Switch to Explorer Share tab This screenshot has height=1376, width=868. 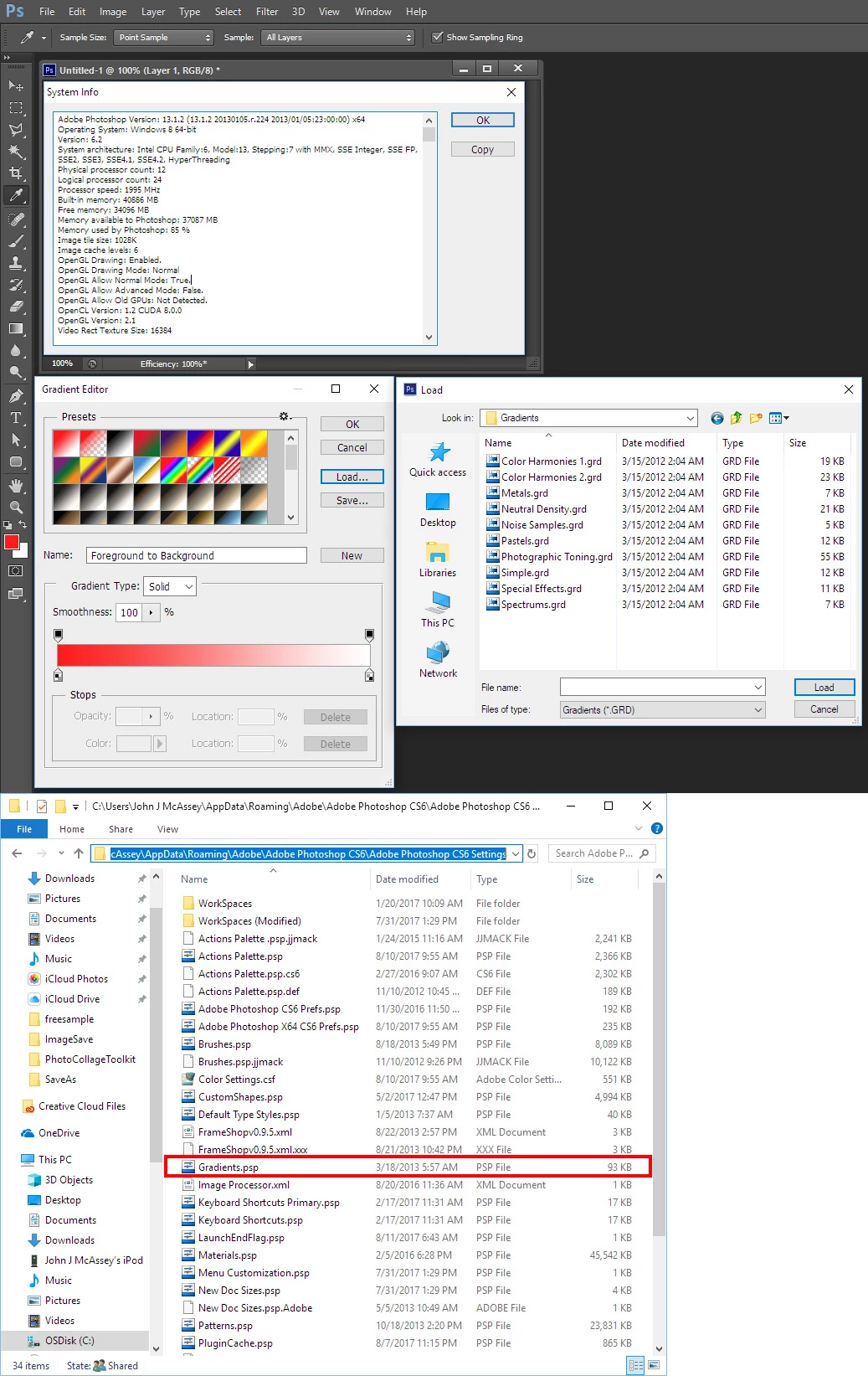click(121, 829)
